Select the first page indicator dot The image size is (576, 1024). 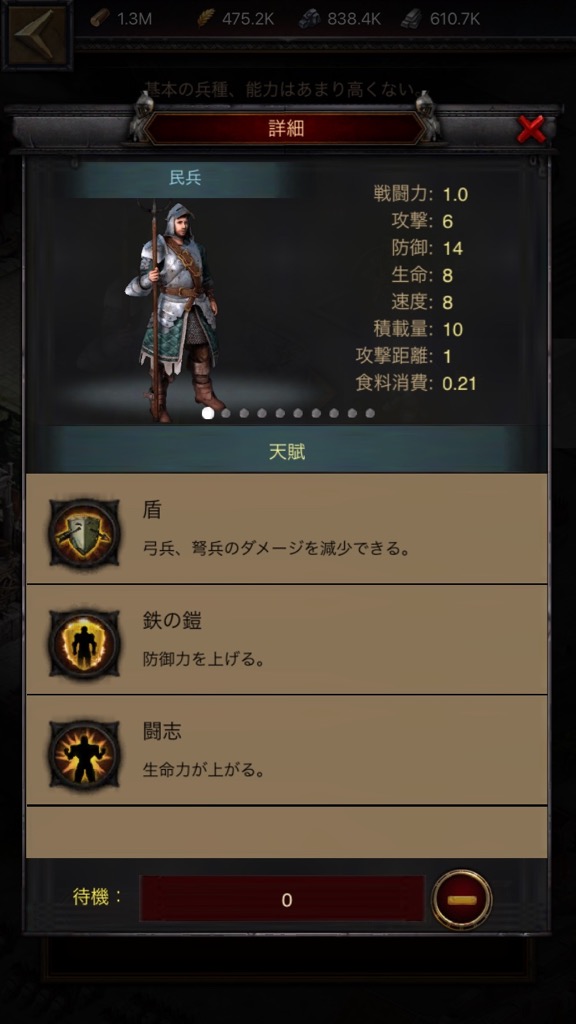click(208, 413)
